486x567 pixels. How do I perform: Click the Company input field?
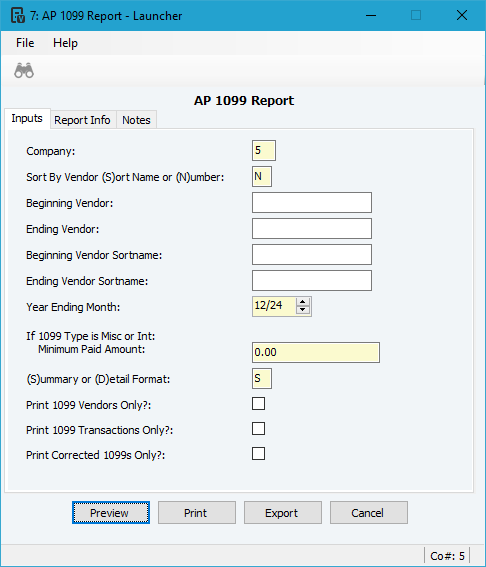(x=264, y=150)
